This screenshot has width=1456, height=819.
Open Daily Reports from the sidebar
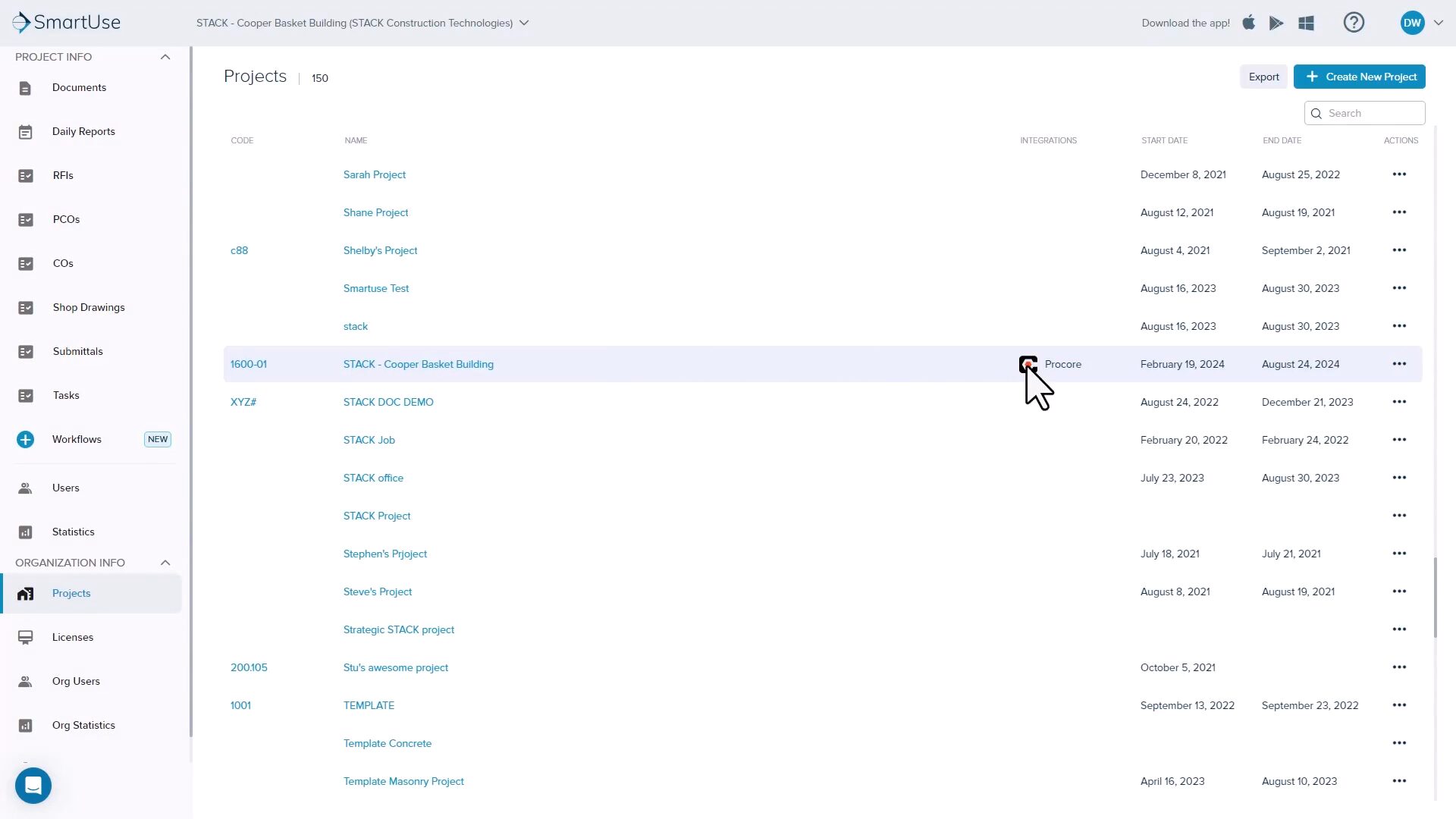tap(83, 131)
